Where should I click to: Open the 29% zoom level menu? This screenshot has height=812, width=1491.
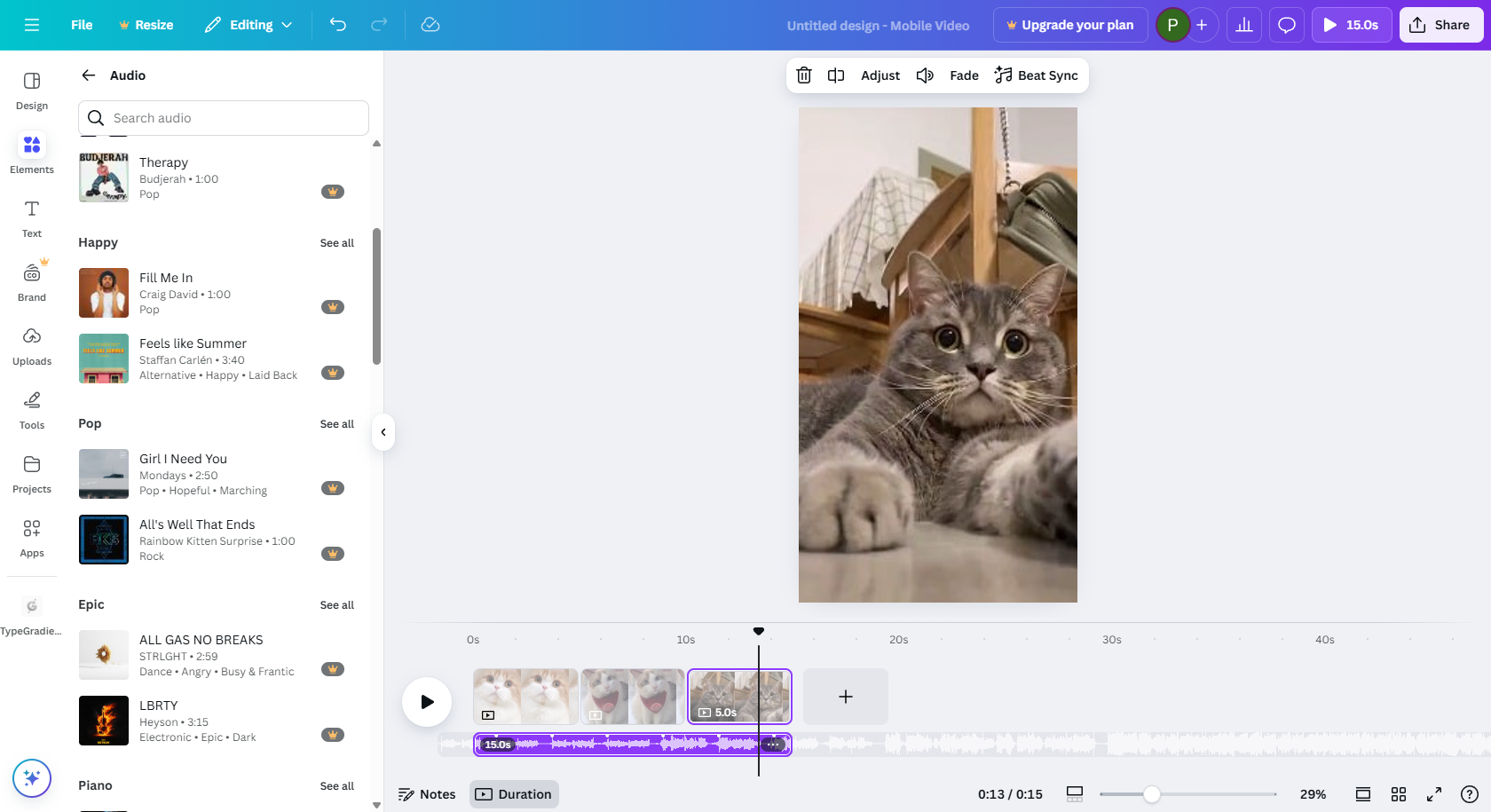tap(1313, 794)
